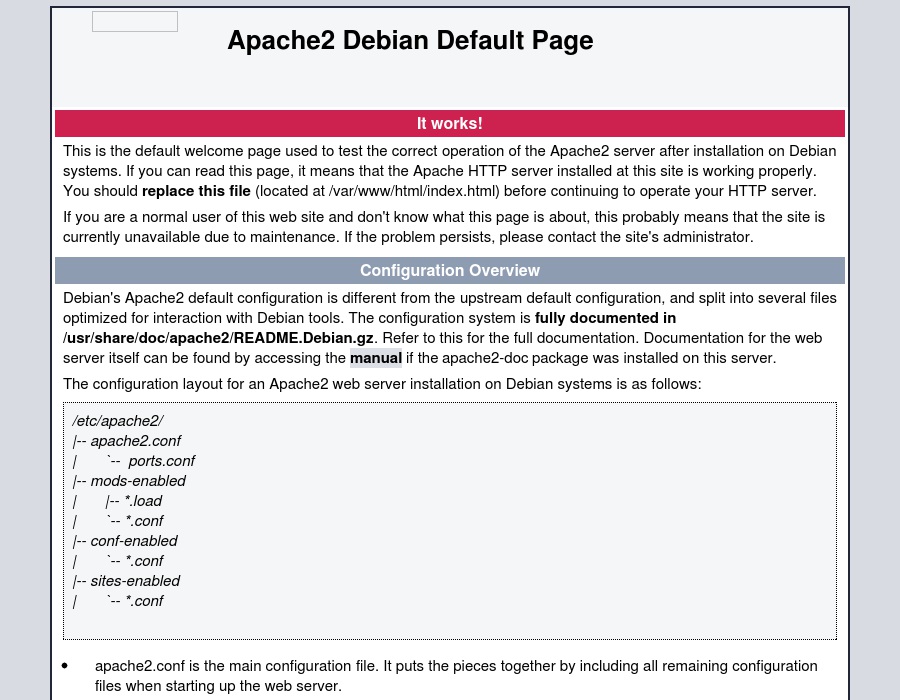Click mods-enabled entry in the config tree
This screenshot has height=700, width=900.
pos(137,481)
